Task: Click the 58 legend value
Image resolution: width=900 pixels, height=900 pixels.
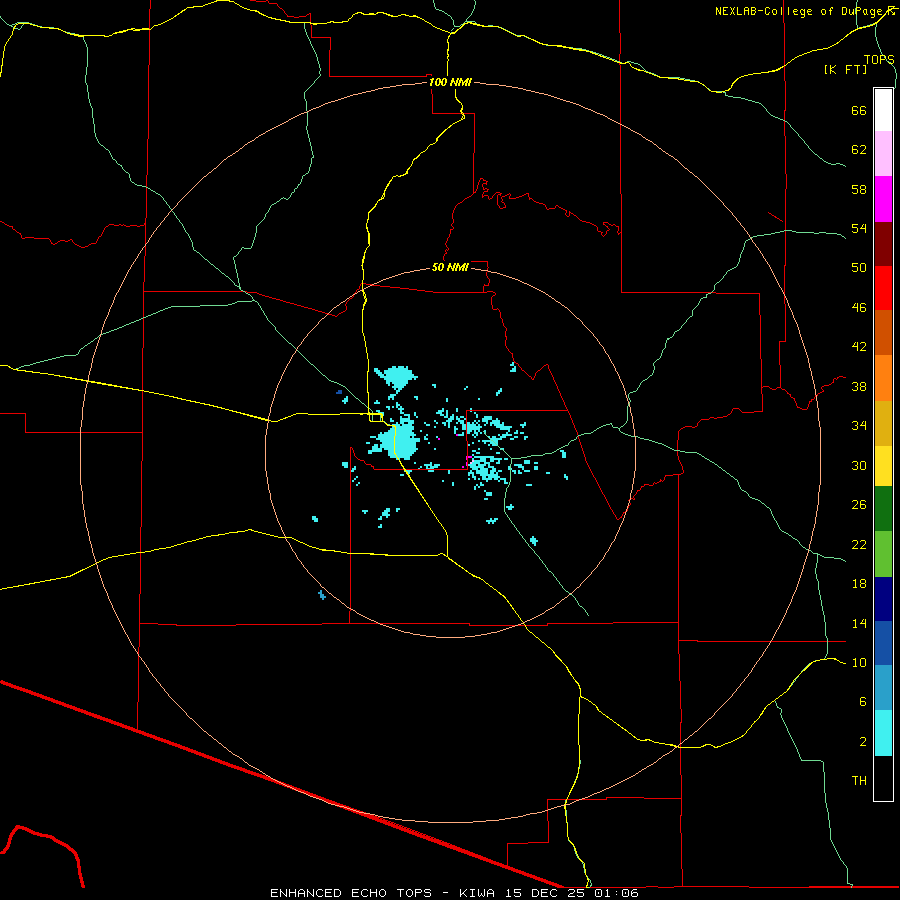Action: tap(859, 189)
